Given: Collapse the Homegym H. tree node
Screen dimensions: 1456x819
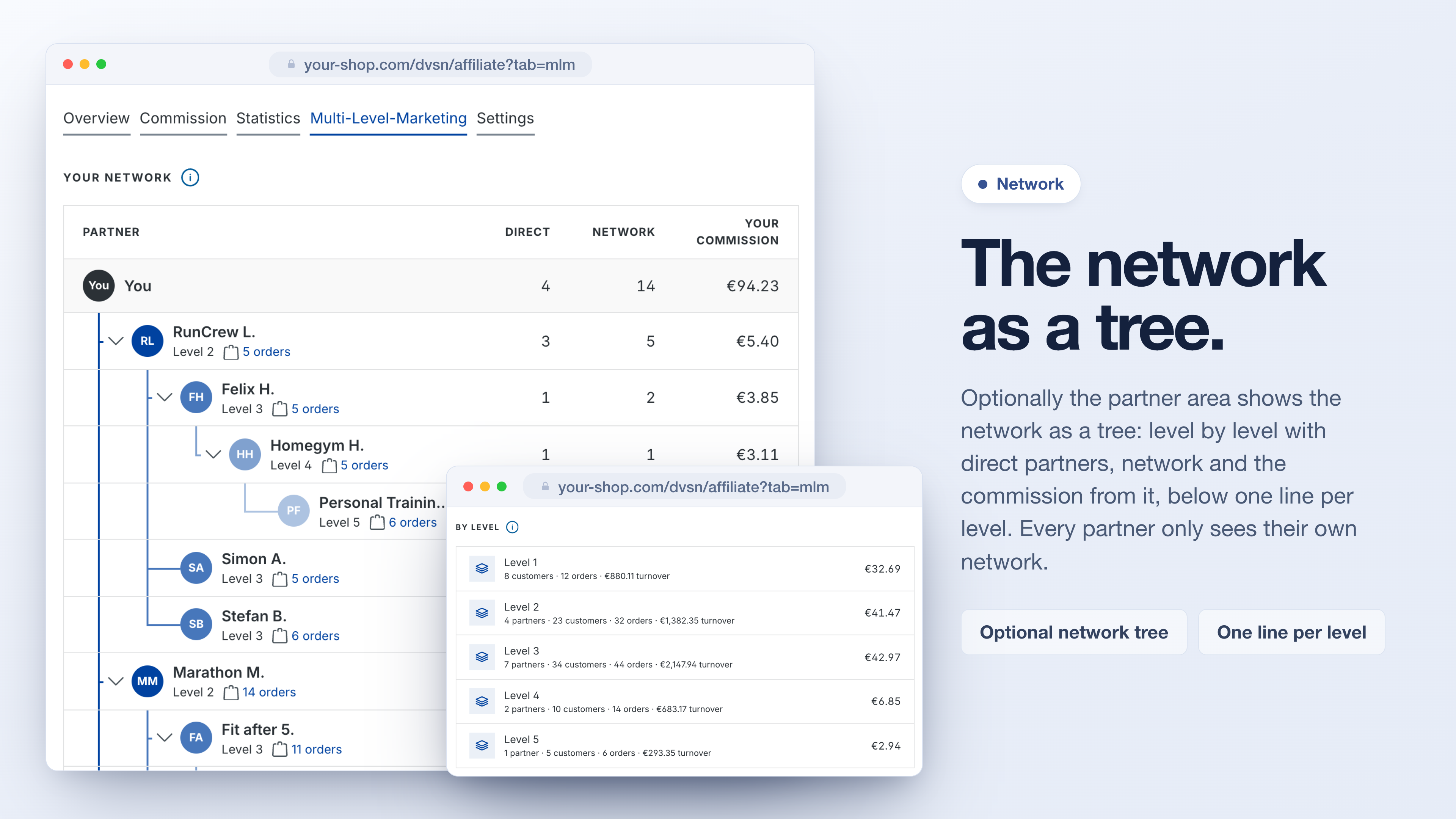Looking at the screenshot, I should pyautogui.click(x=213, y=454).
